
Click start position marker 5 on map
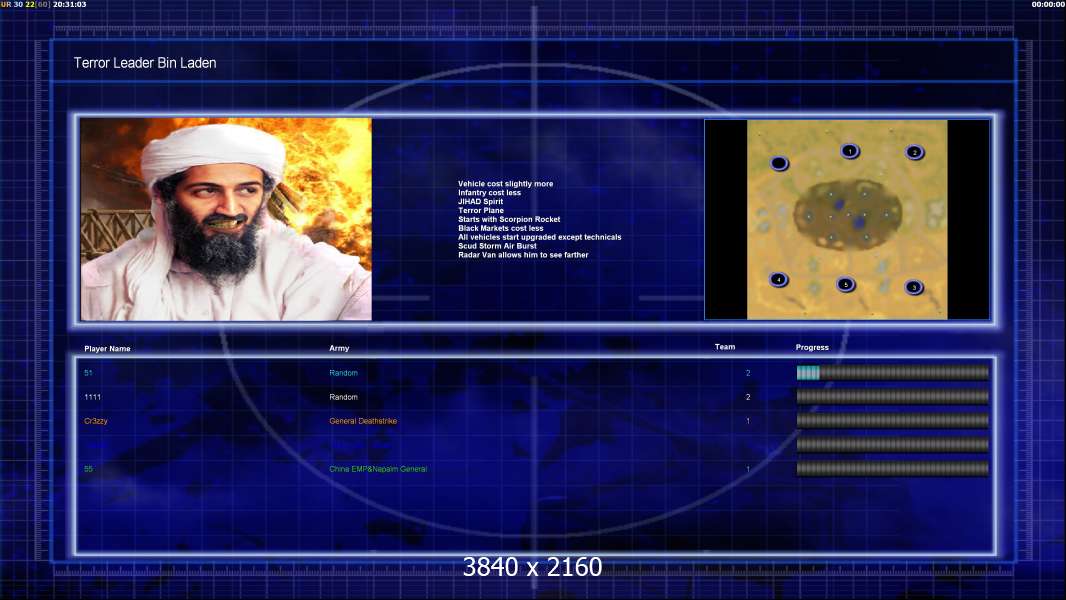[x=845, y=285]
